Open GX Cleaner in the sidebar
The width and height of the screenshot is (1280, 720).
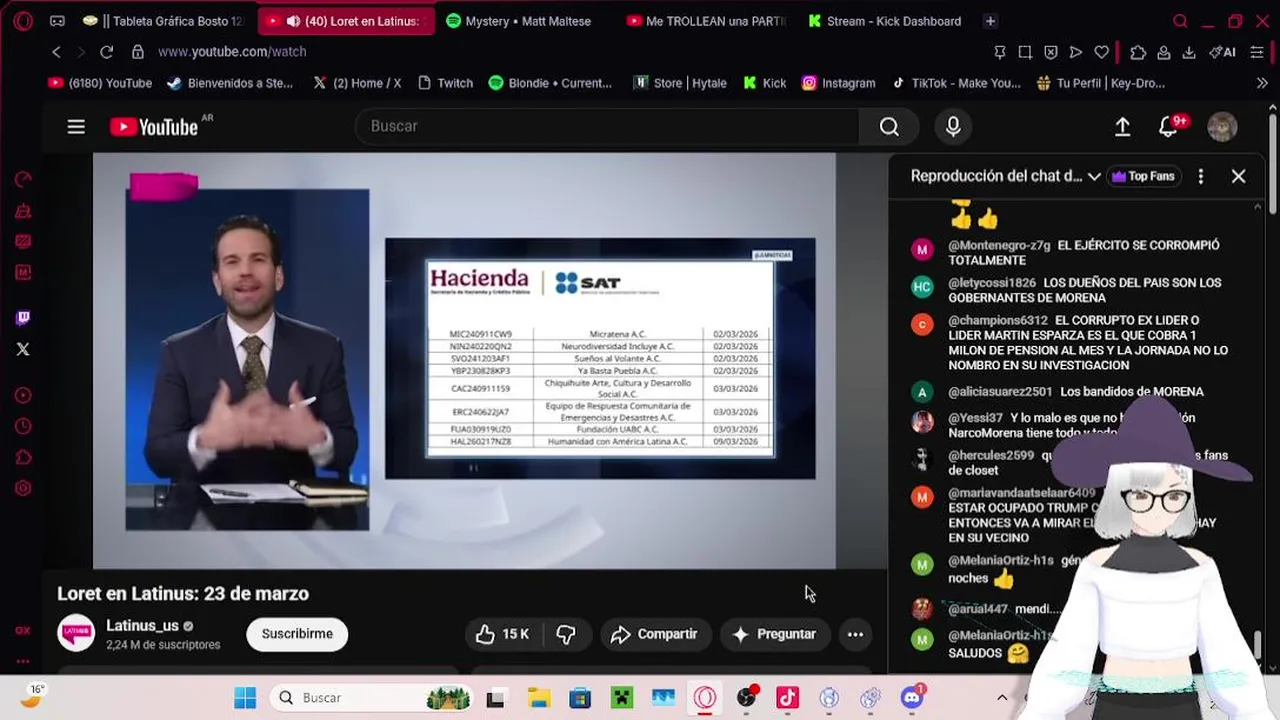click(23, 211)
